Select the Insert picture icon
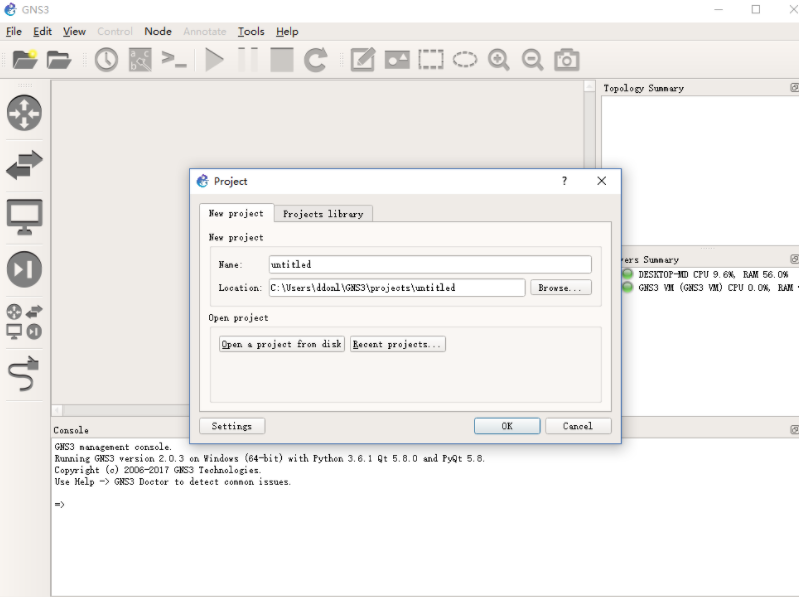This screenshot has height=597, width=799. pyautogui.click(x=397, y=60)
